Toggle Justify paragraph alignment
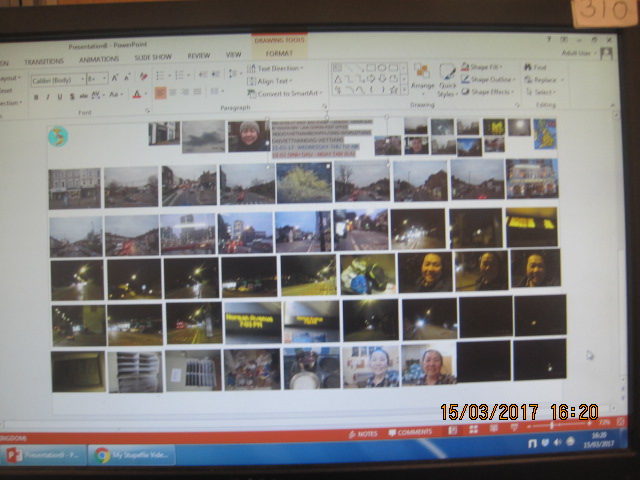The height and width of the screenshot is (480, 640). tap(197, 91)
